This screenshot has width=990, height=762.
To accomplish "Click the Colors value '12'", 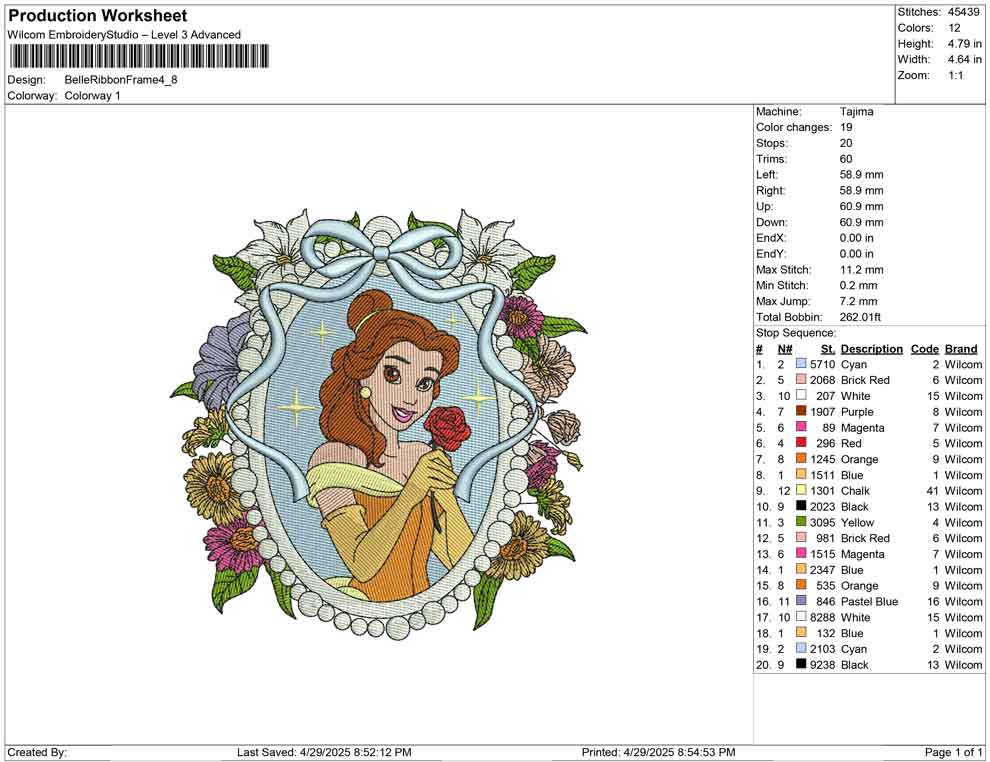I will tap(954, 28).
